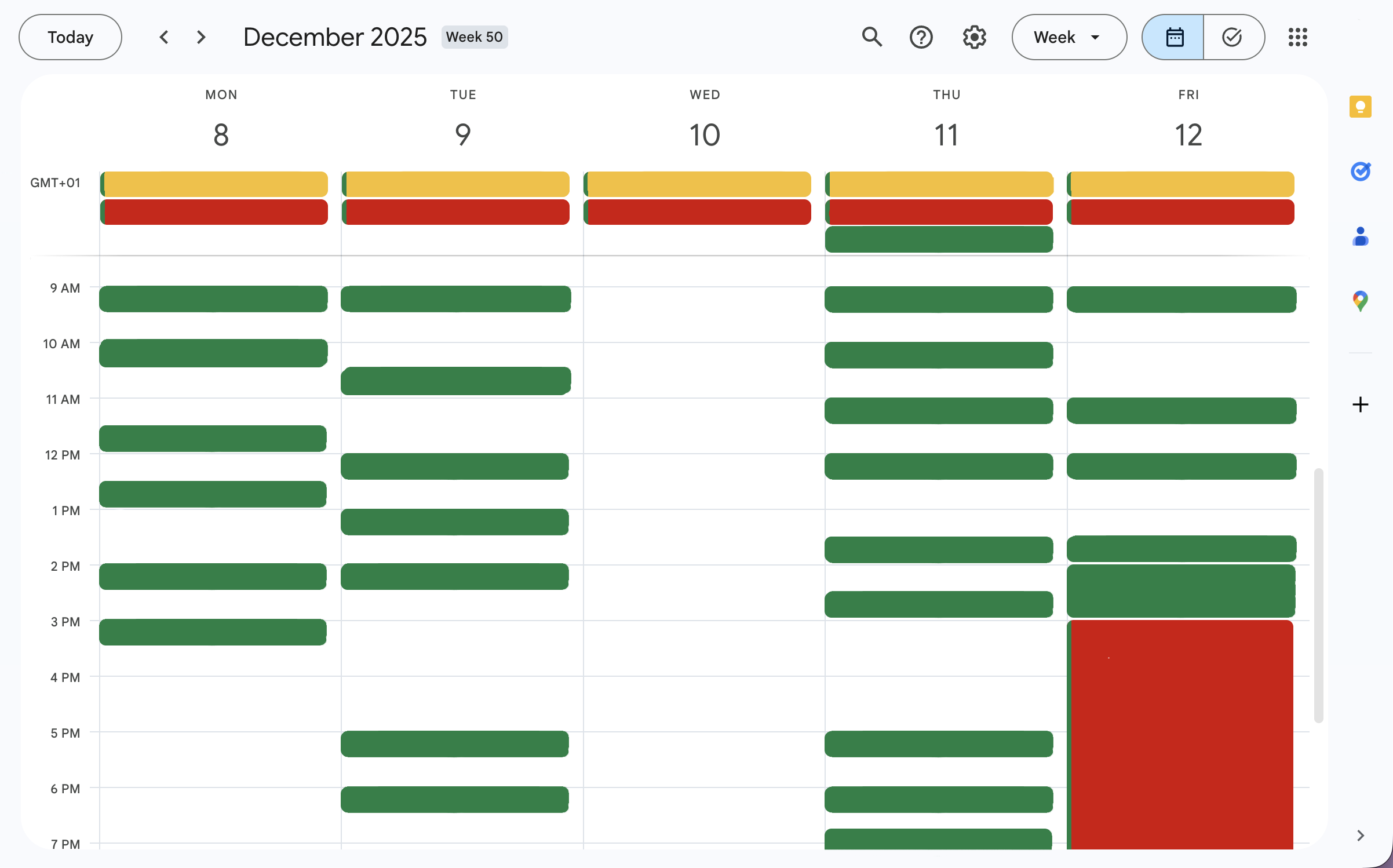
Task: Open the Week view dropdown
Action: [x=1069, y=37]
